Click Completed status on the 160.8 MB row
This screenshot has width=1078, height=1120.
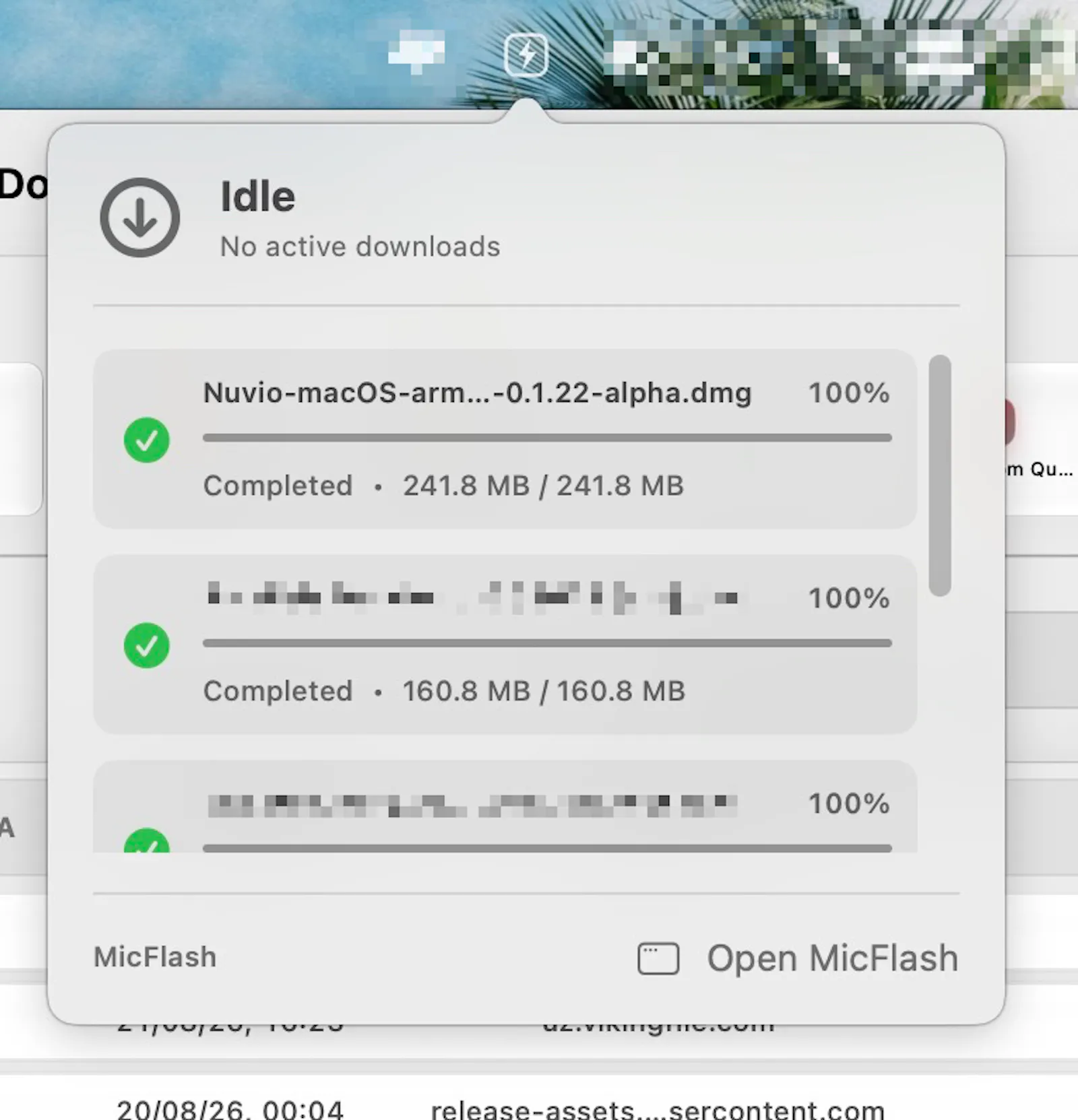pos(278,691)
